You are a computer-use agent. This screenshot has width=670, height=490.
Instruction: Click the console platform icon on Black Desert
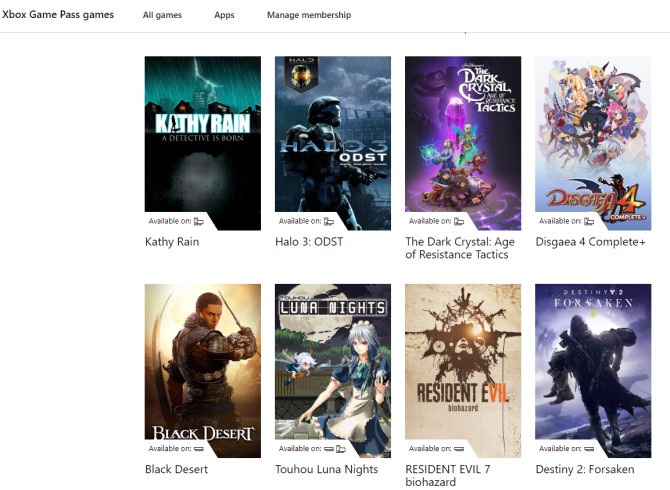(199, 449)
